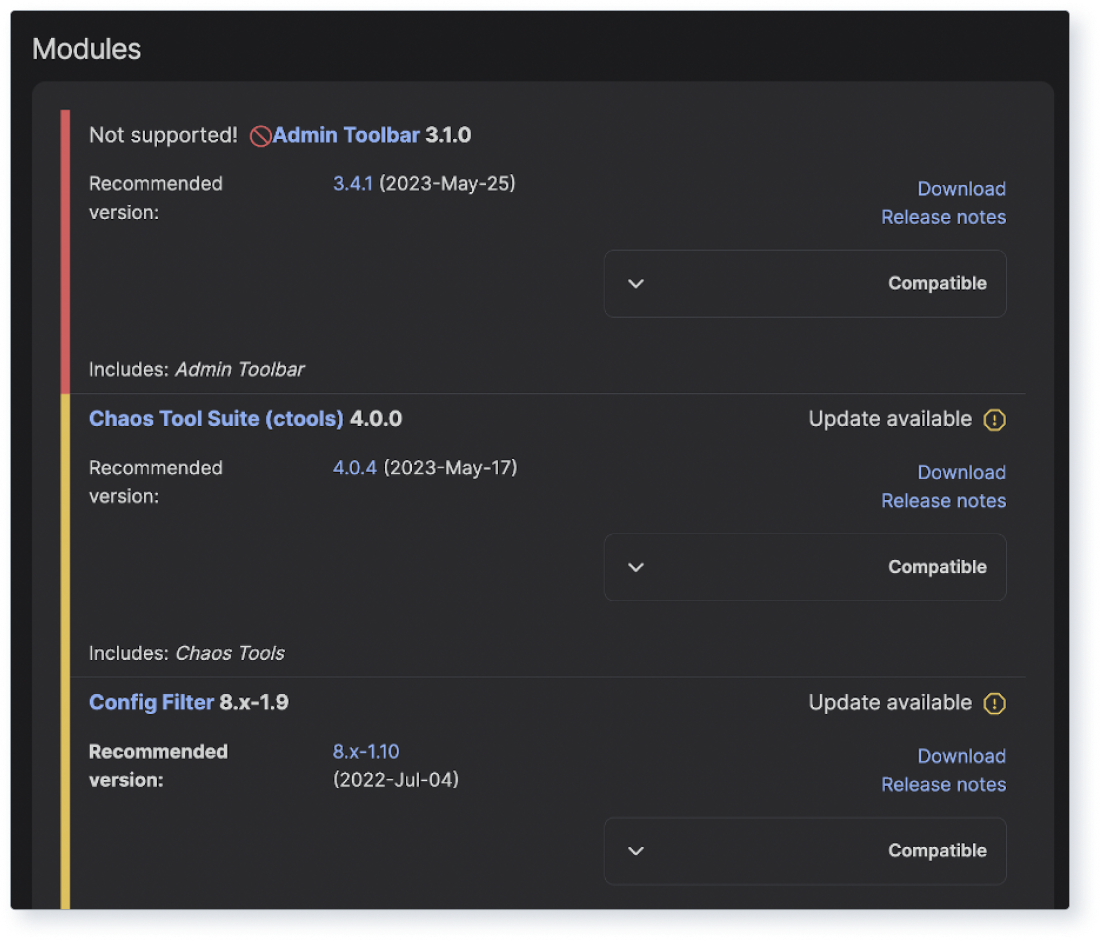Download the recommended Admin Toolbar release
This screenshot has width=1100, height=941.
point(961,189)
